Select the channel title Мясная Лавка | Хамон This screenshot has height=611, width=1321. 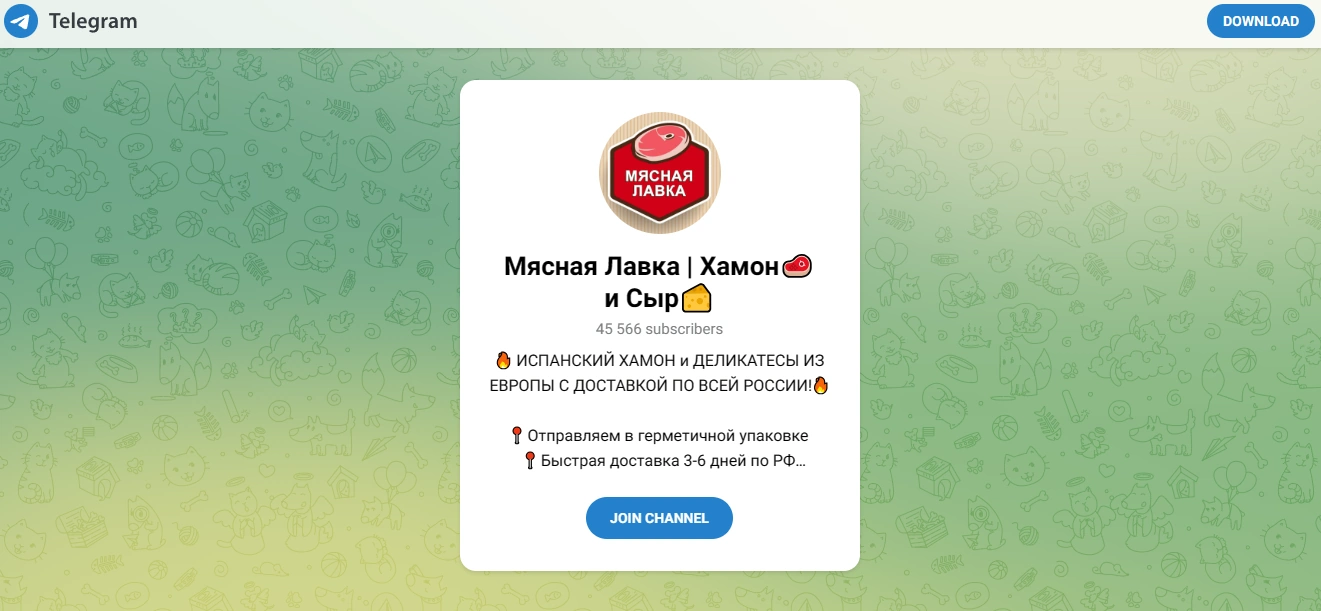[641, 266]
